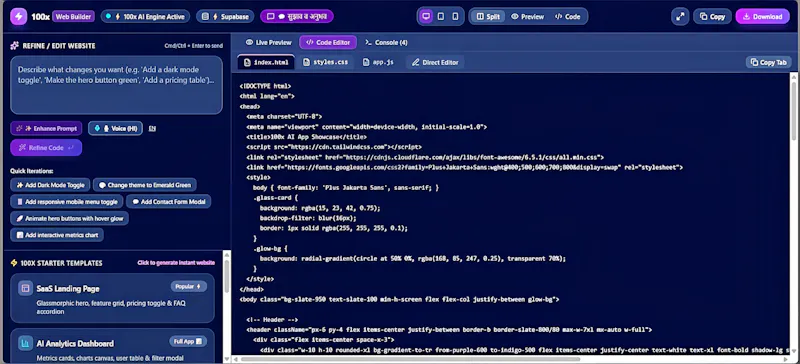Viewport: 800px width, 364px height.
Task: Select desktop device view icon
Action: (x=426, y=16)
